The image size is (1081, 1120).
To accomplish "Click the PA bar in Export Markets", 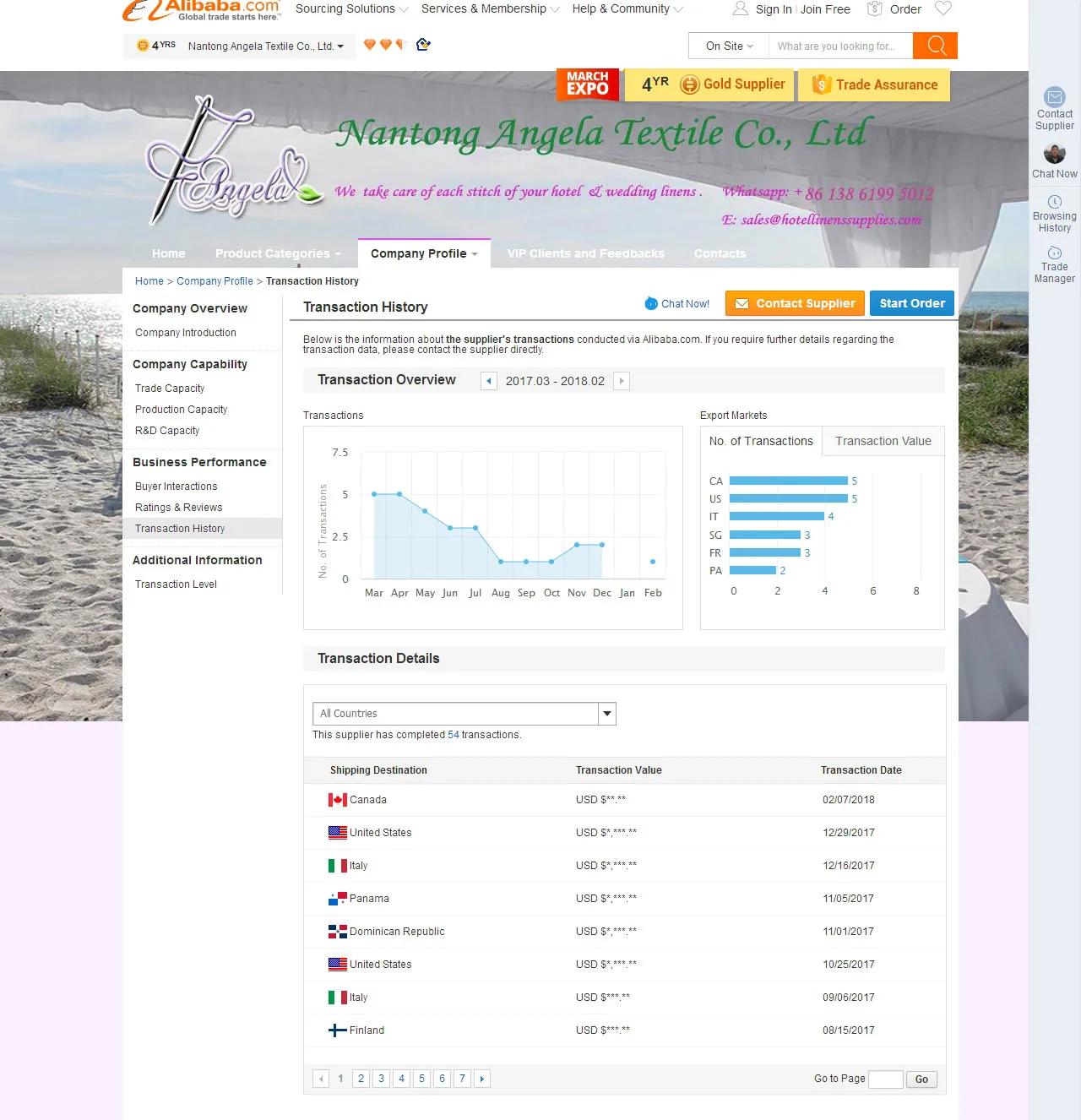I will coord(752,570).
